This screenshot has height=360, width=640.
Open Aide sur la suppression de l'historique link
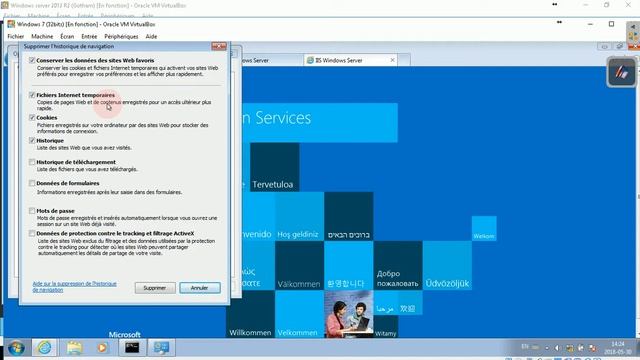(74, 287)
